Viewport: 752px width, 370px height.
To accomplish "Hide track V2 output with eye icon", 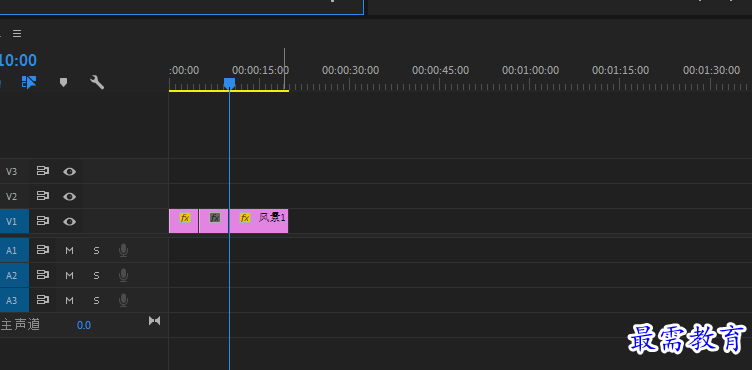I will 70,196.
